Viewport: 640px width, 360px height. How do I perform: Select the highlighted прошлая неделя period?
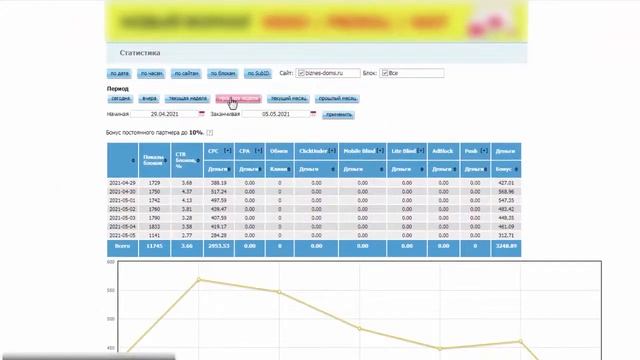[238, 99]
